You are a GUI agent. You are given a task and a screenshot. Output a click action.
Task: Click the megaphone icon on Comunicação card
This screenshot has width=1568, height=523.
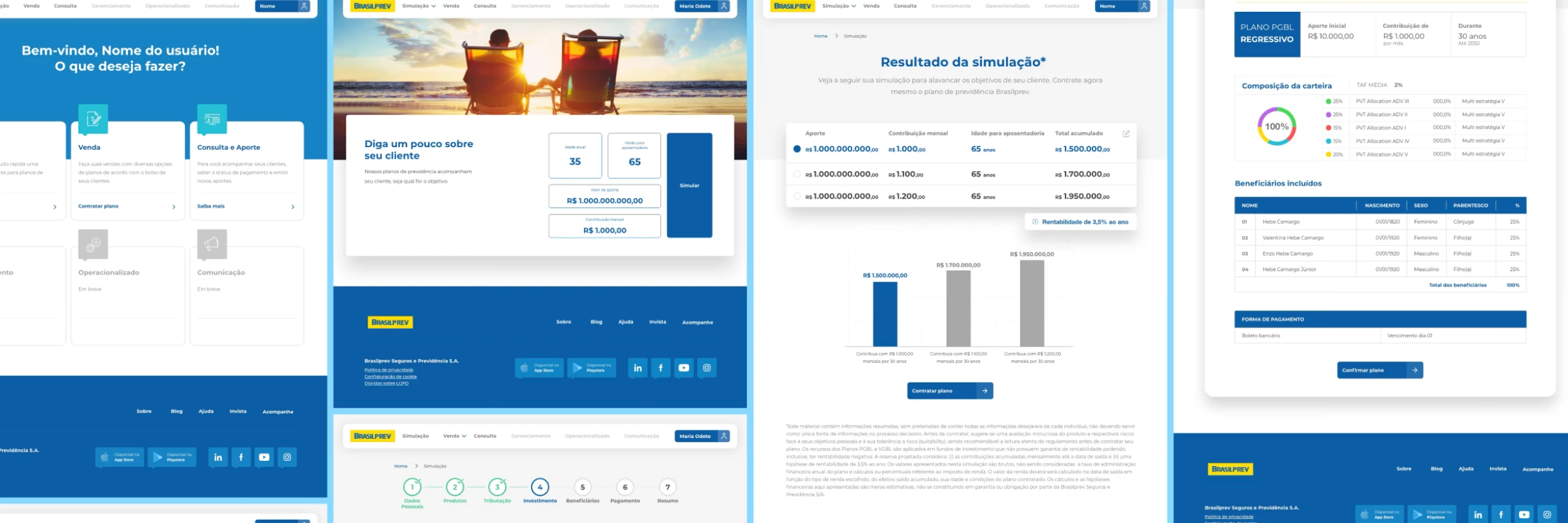(x=212, y=244)
